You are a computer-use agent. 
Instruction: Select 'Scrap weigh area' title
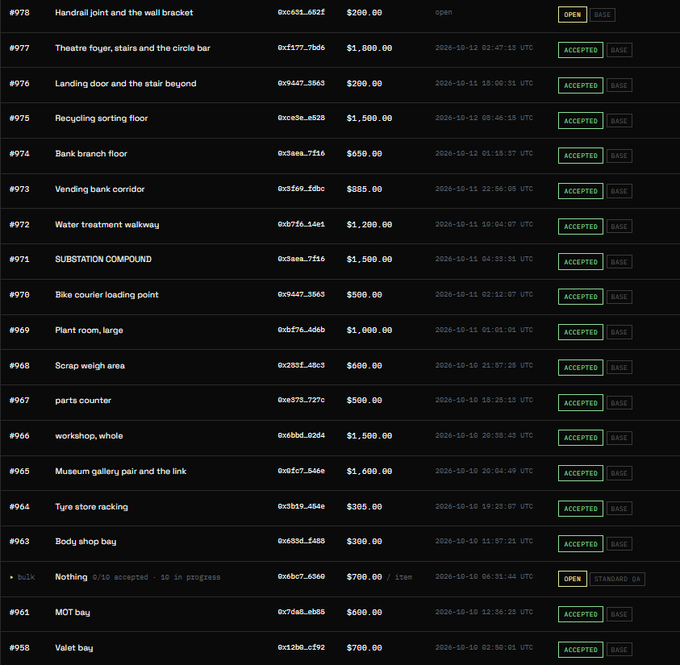coord(90,366)
